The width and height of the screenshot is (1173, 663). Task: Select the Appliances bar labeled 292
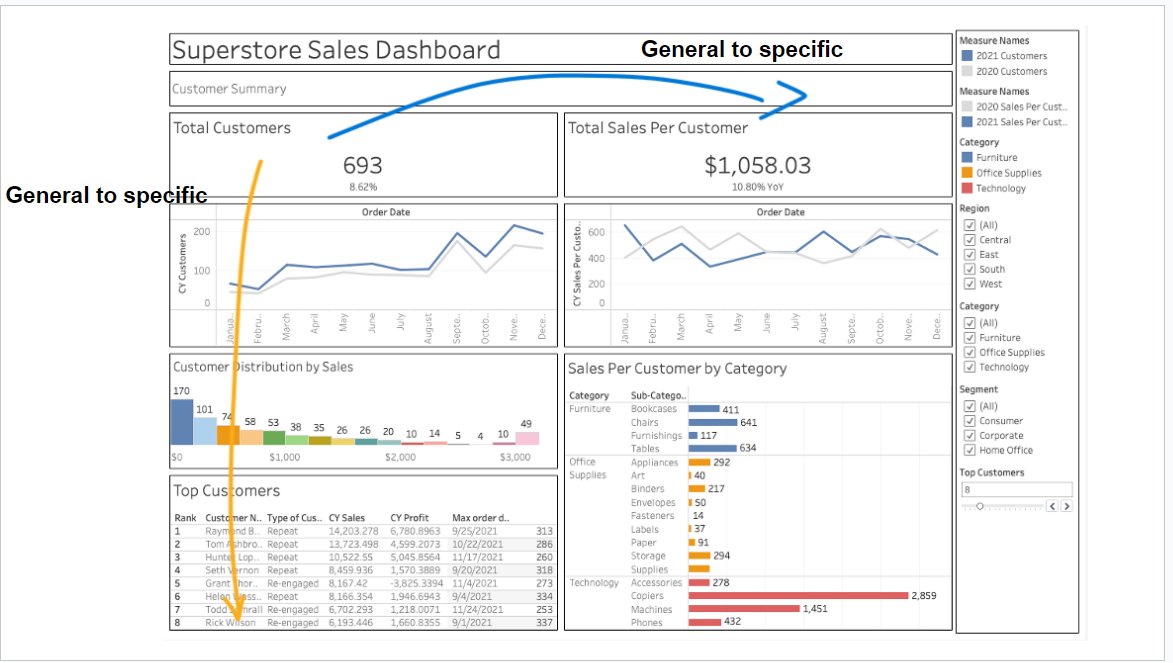(x=699, y=462)
